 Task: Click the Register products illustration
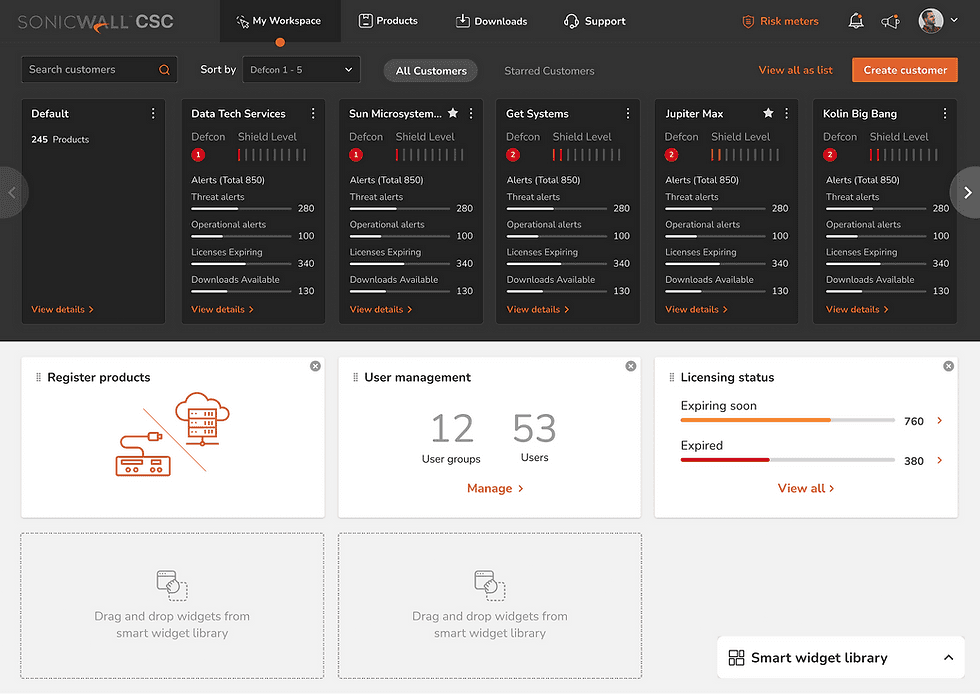click(172, 434)
